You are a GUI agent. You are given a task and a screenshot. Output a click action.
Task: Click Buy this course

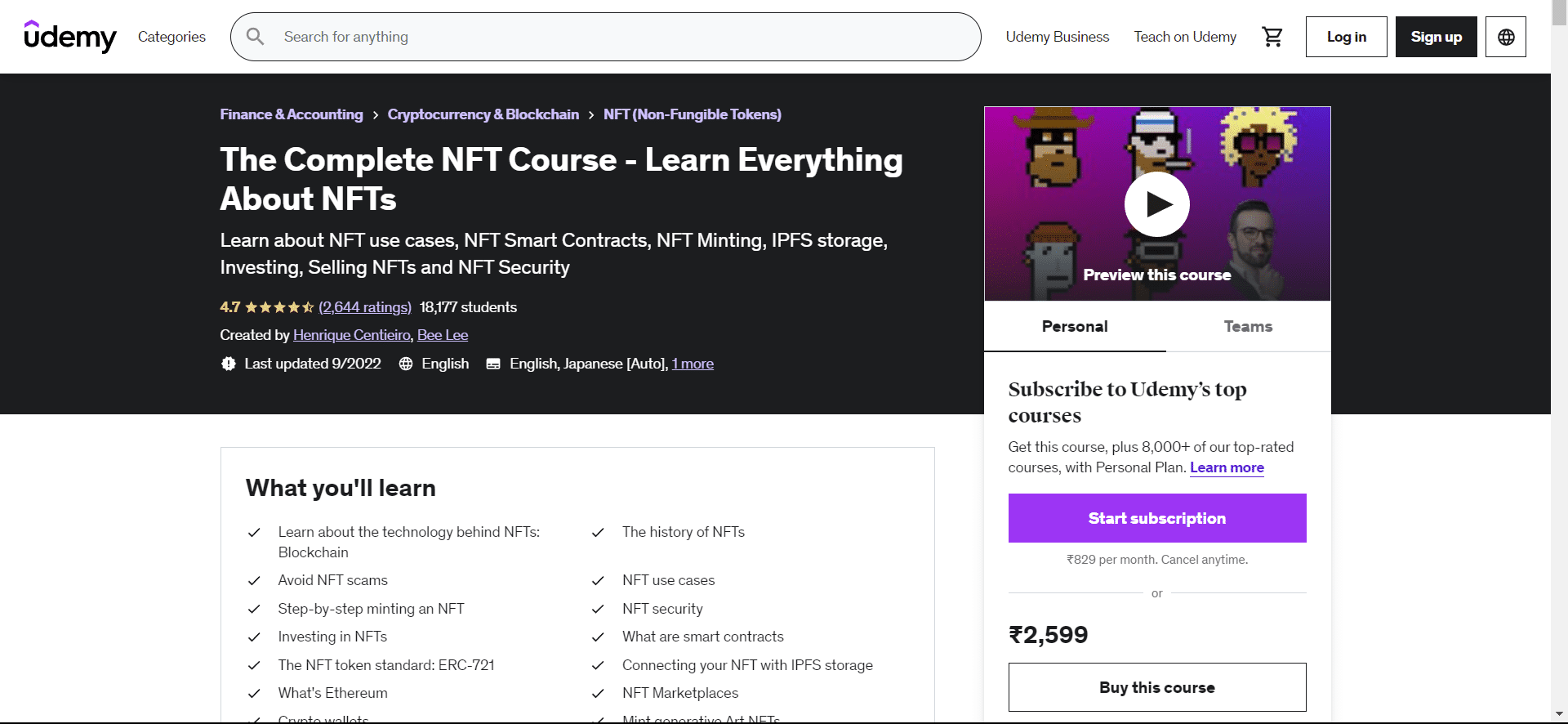pos(1156,687)
